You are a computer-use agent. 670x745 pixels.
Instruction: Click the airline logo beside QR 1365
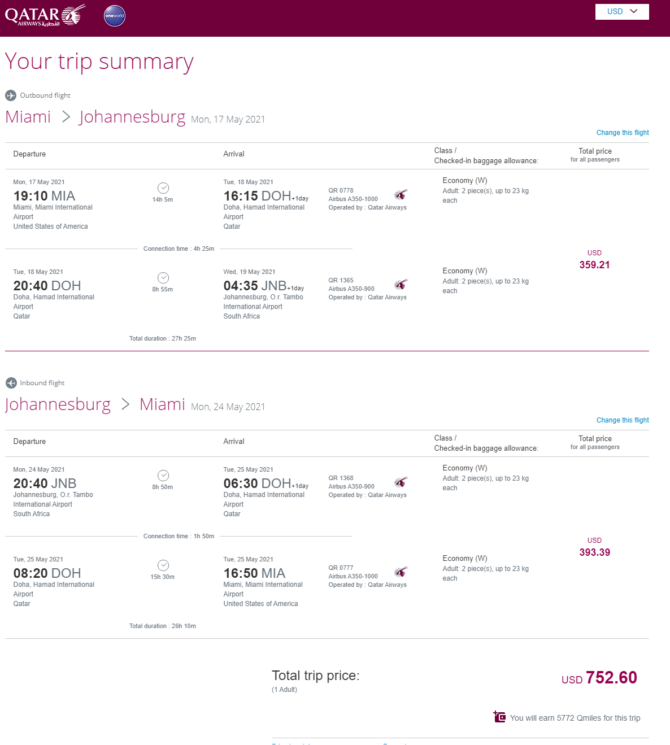(x=401, y=284)
